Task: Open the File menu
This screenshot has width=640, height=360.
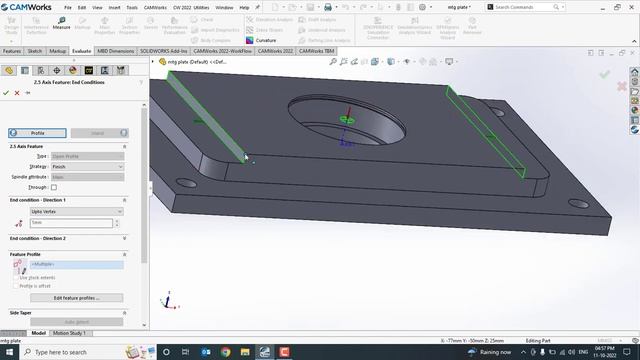Action: [x=68, y=7]
